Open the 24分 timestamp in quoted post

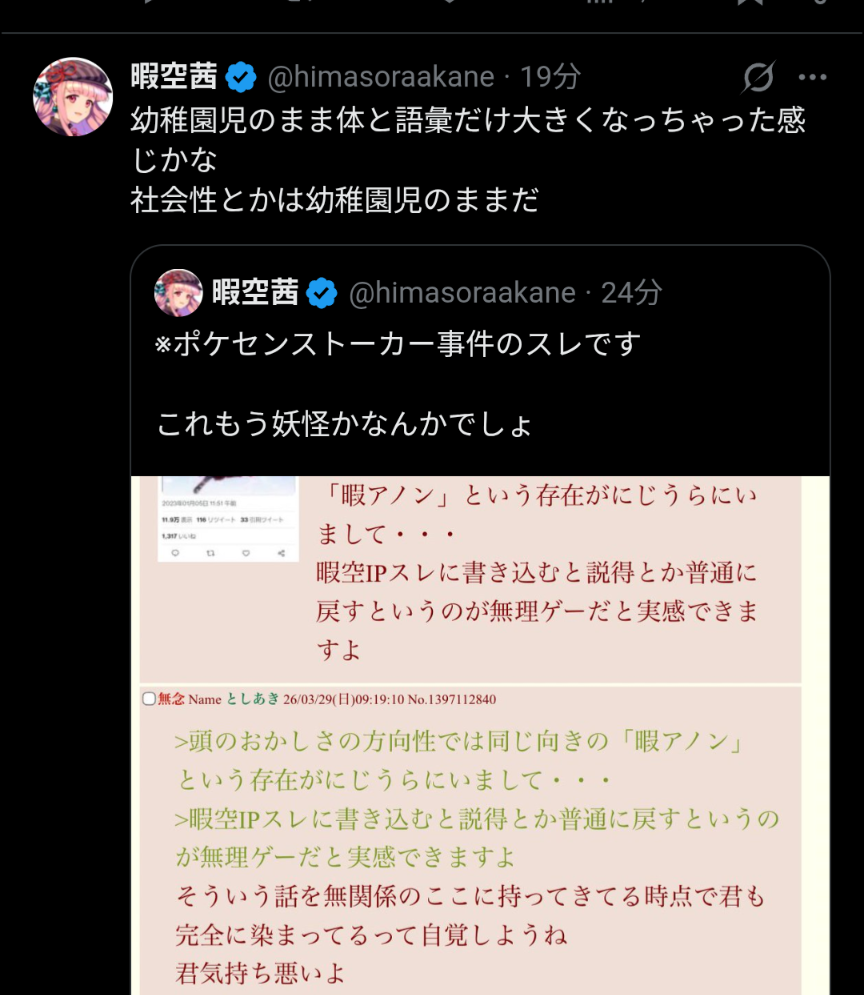coord(631,293)
